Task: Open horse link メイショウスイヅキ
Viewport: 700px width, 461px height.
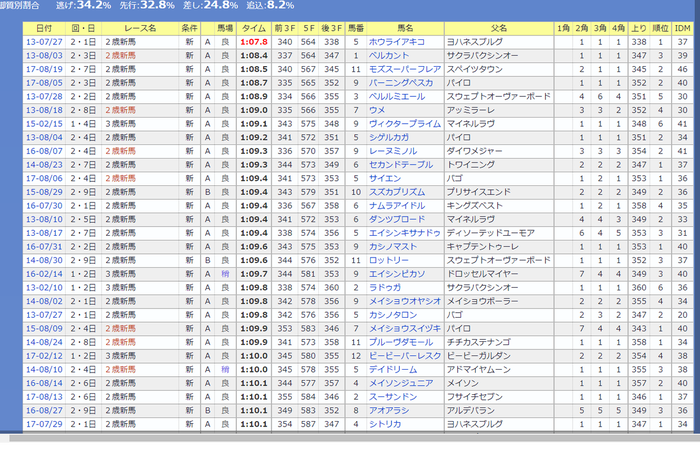Action: 404,328
